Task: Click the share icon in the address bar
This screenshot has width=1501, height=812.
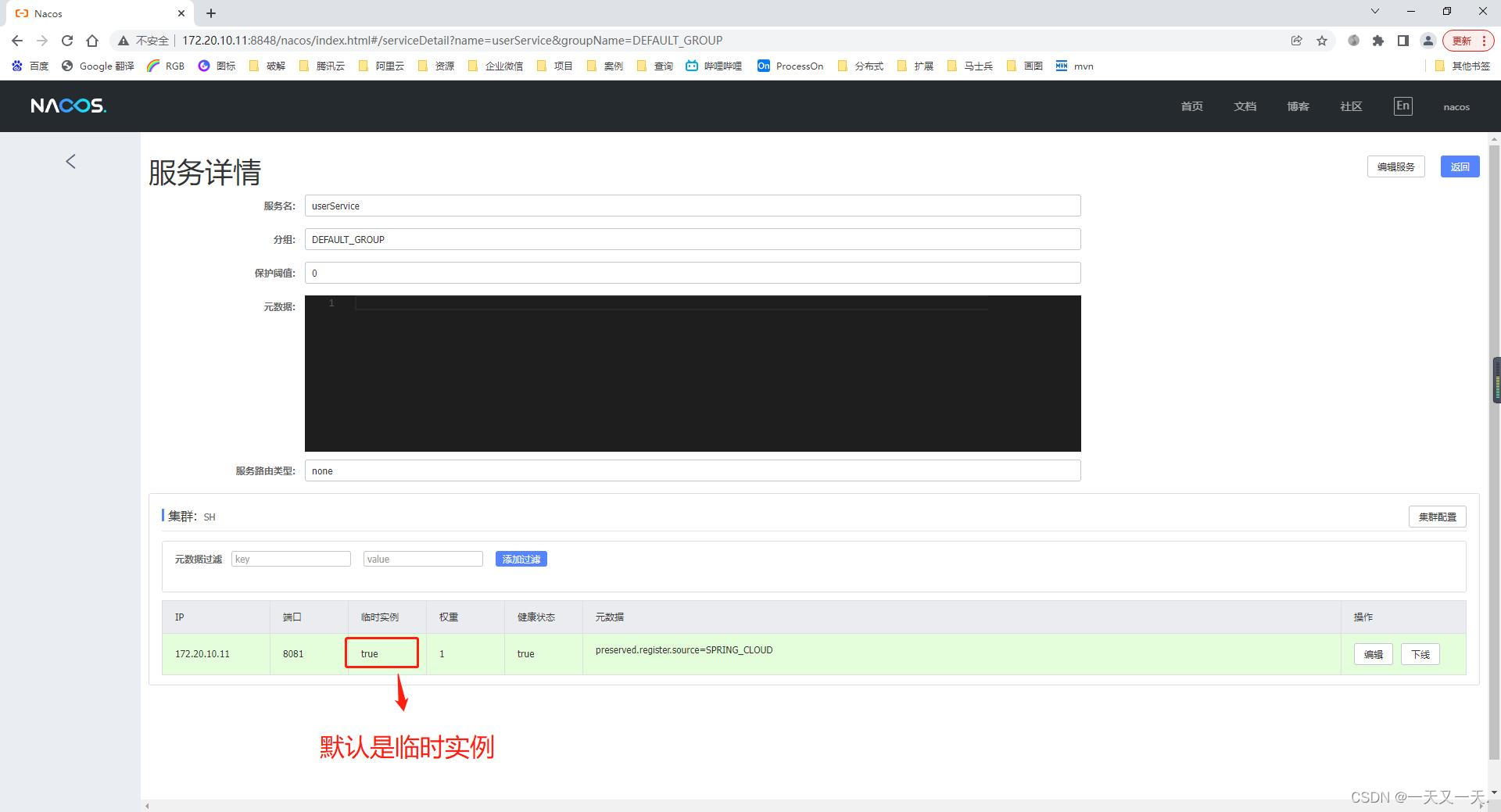Action: [x=1297, y=40]
